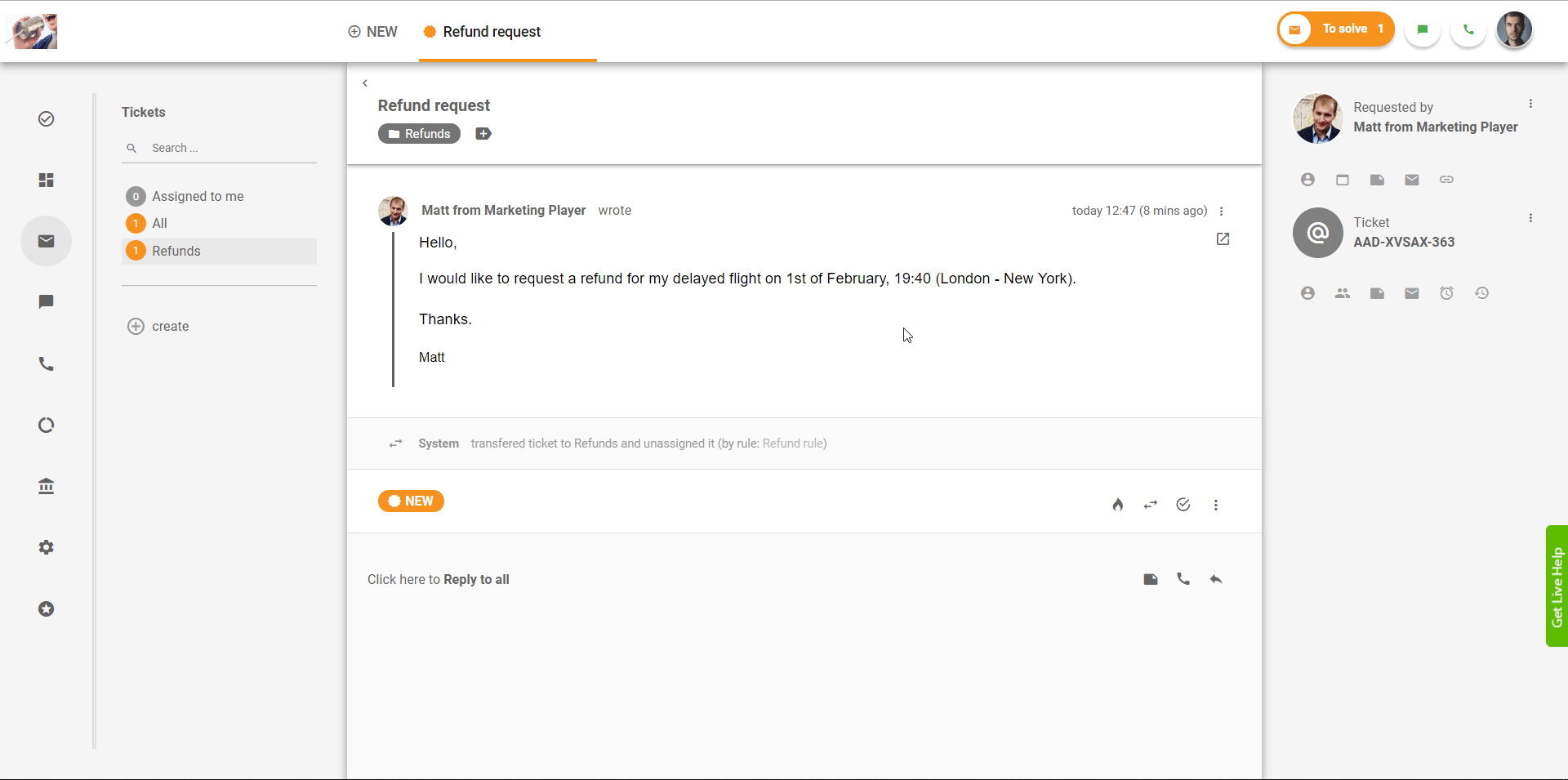Open the Refund rule link
Viewport: 1568px width, 780px height.
click(x=793, y=443)
